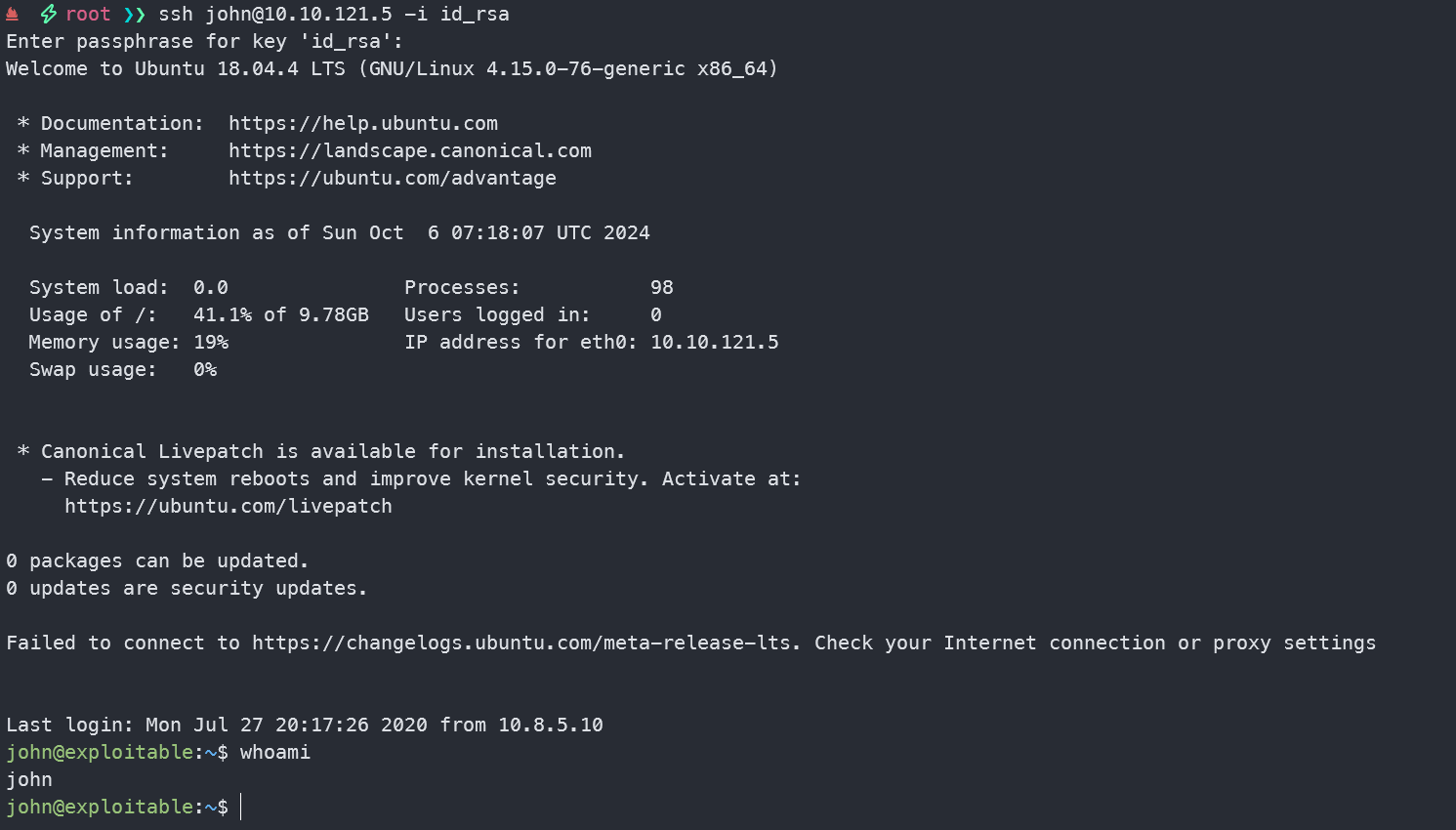Click the Memory usage 19% value
1456x830 pixels.
[x=211, y=343]
